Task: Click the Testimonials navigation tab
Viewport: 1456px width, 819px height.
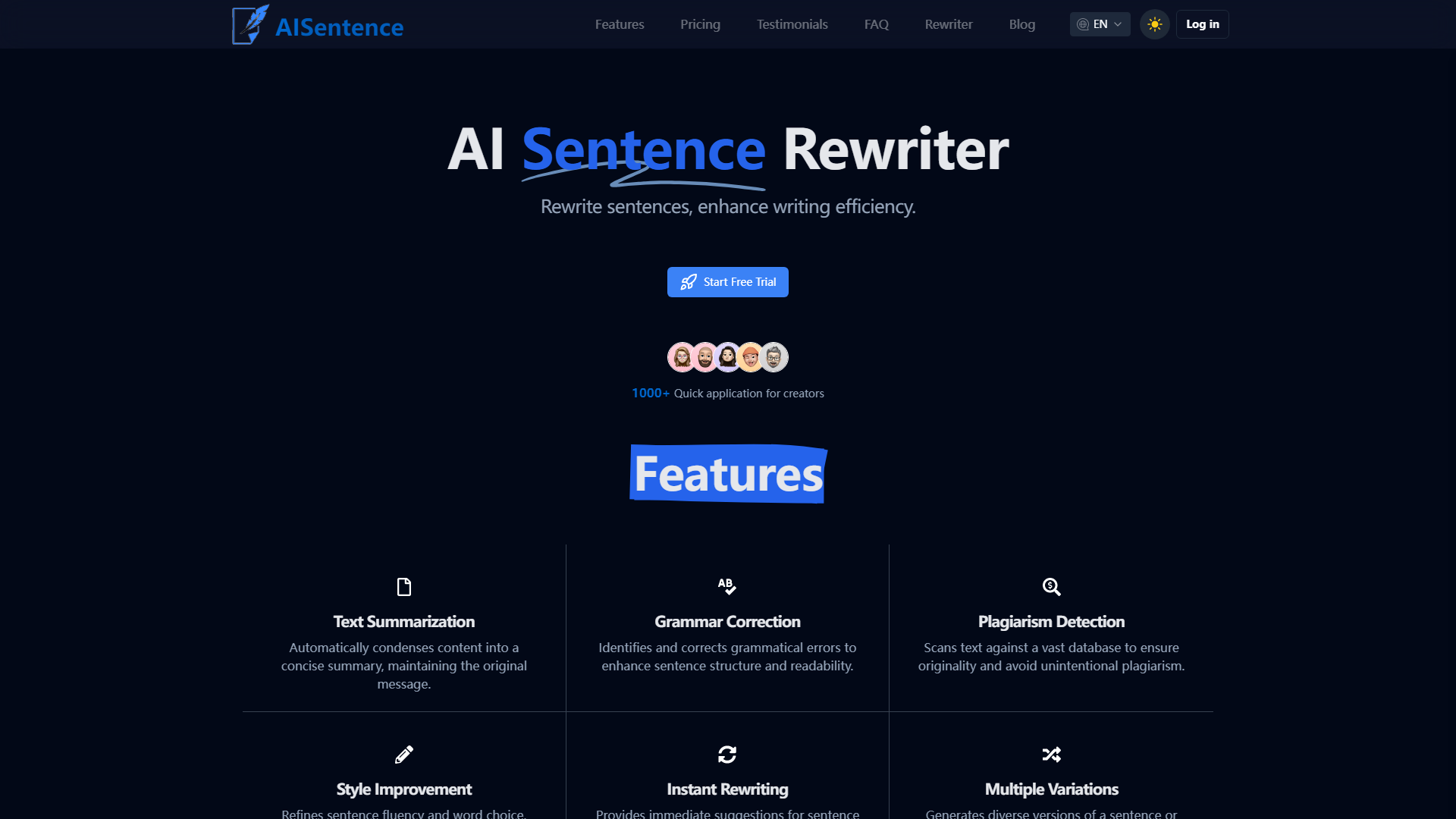Action: (791, 24)
